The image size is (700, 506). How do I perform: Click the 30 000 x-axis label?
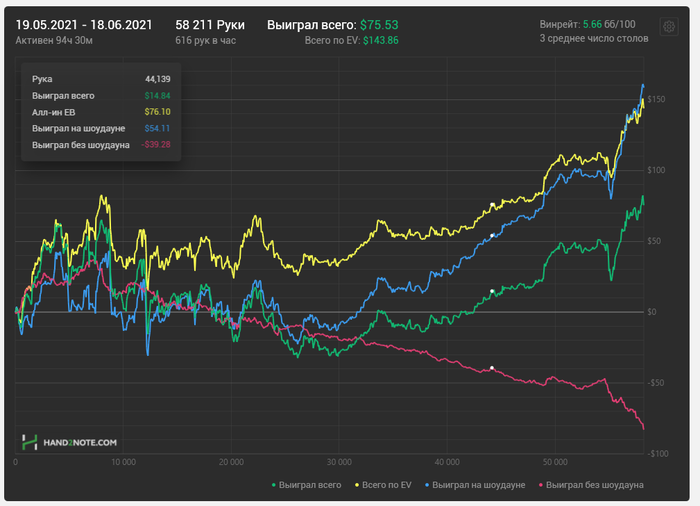(339, 462)
